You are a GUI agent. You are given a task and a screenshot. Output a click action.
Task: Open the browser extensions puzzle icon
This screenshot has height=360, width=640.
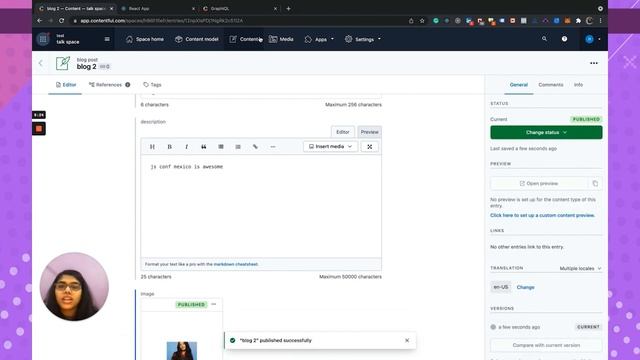click(578, 20)
